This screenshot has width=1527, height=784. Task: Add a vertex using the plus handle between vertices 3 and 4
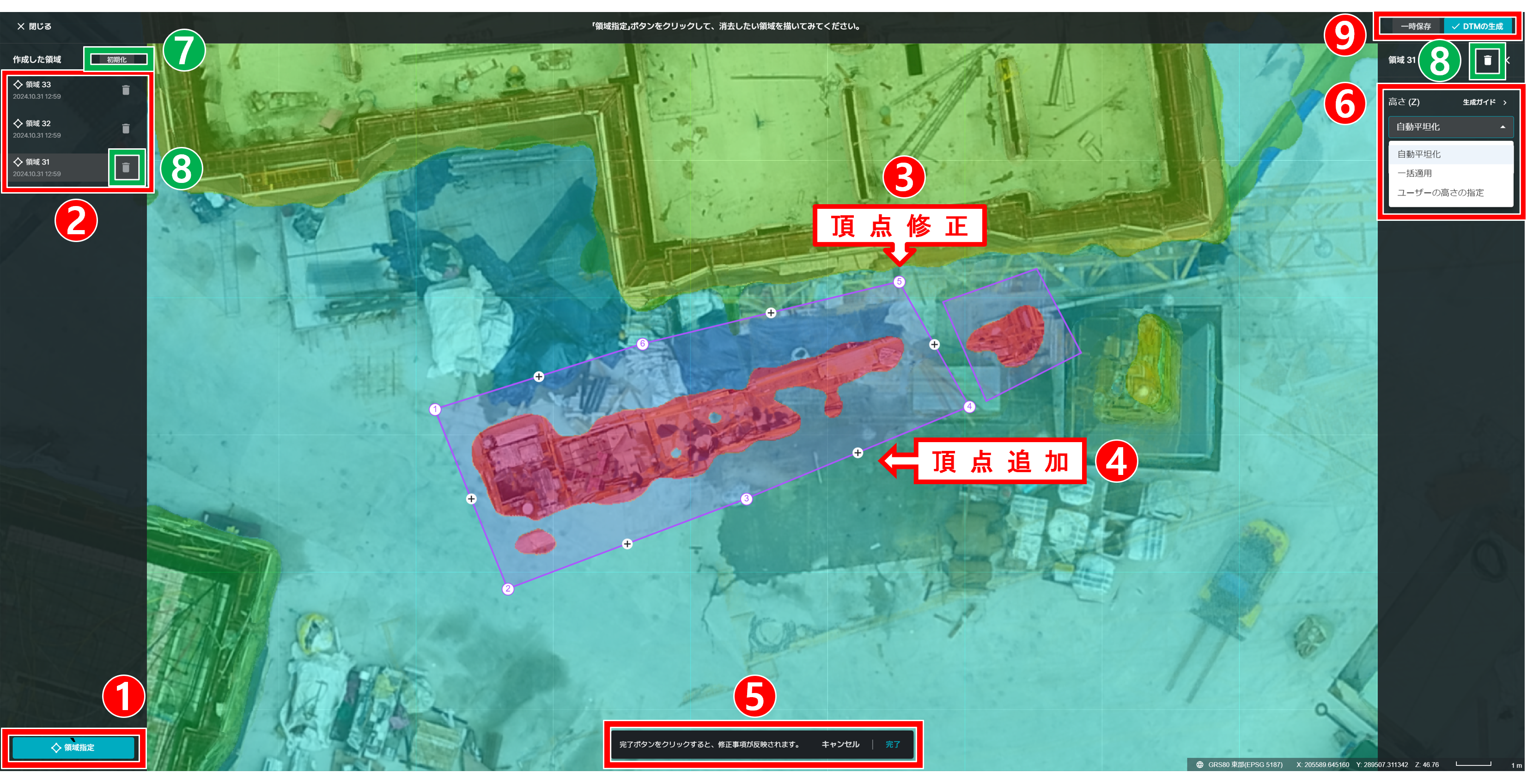pos(857,453)
